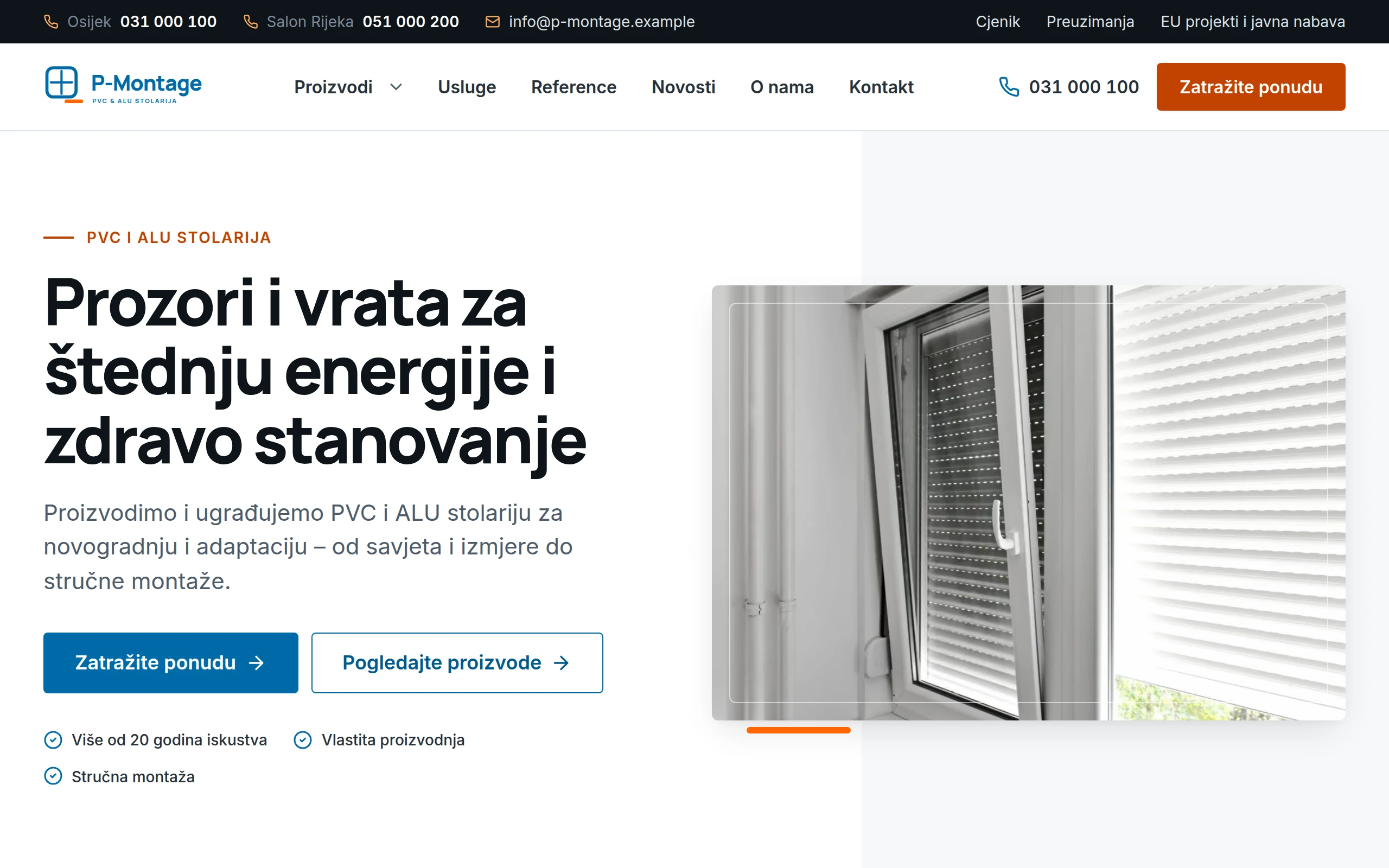Click checkmark icon next to Vlastita proizvodnja
1389x868 pixels.
[x=302, y=740]
